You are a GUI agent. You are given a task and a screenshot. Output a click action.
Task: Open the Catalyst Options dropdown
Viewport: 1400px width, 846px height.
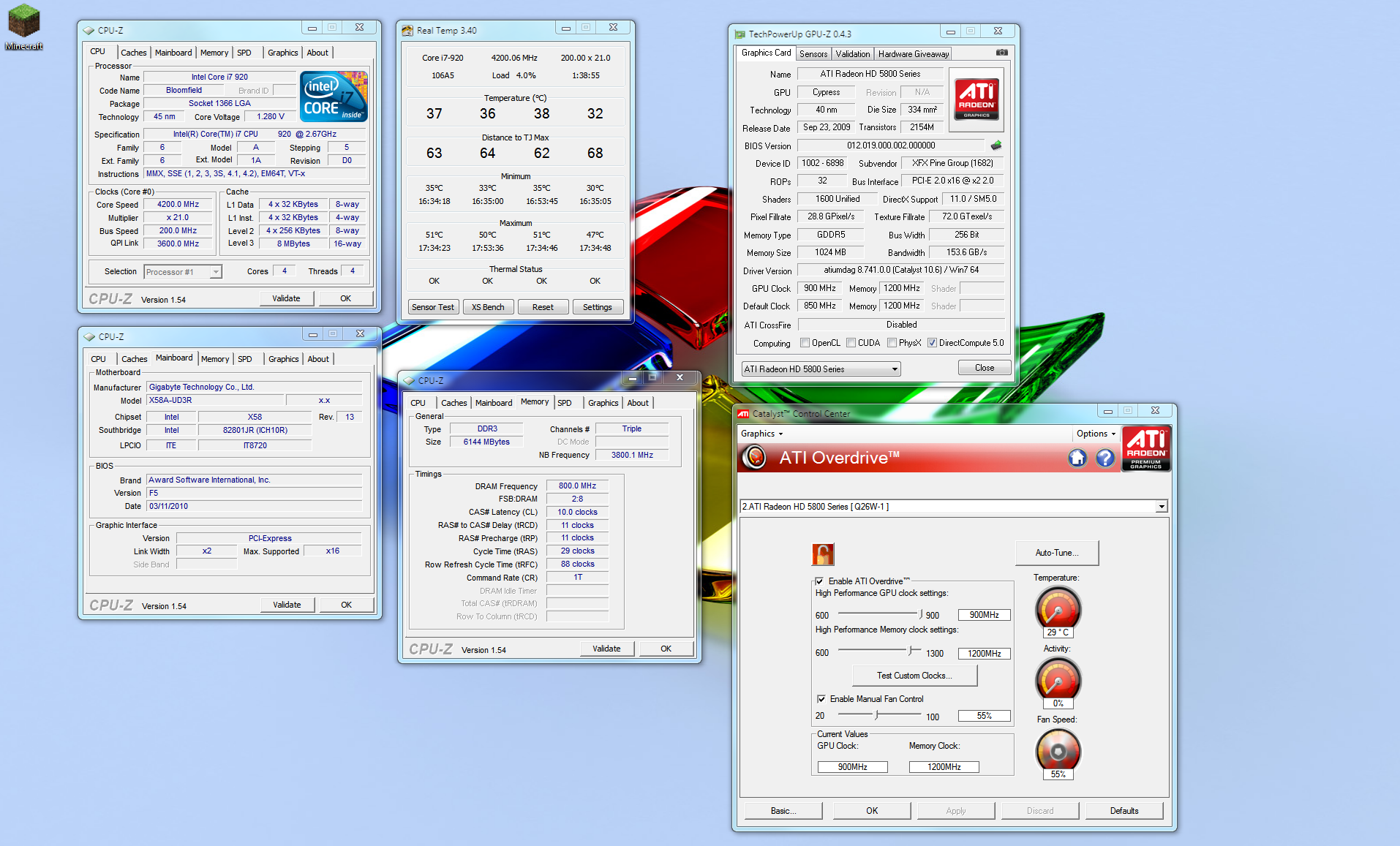(1096, 434)
